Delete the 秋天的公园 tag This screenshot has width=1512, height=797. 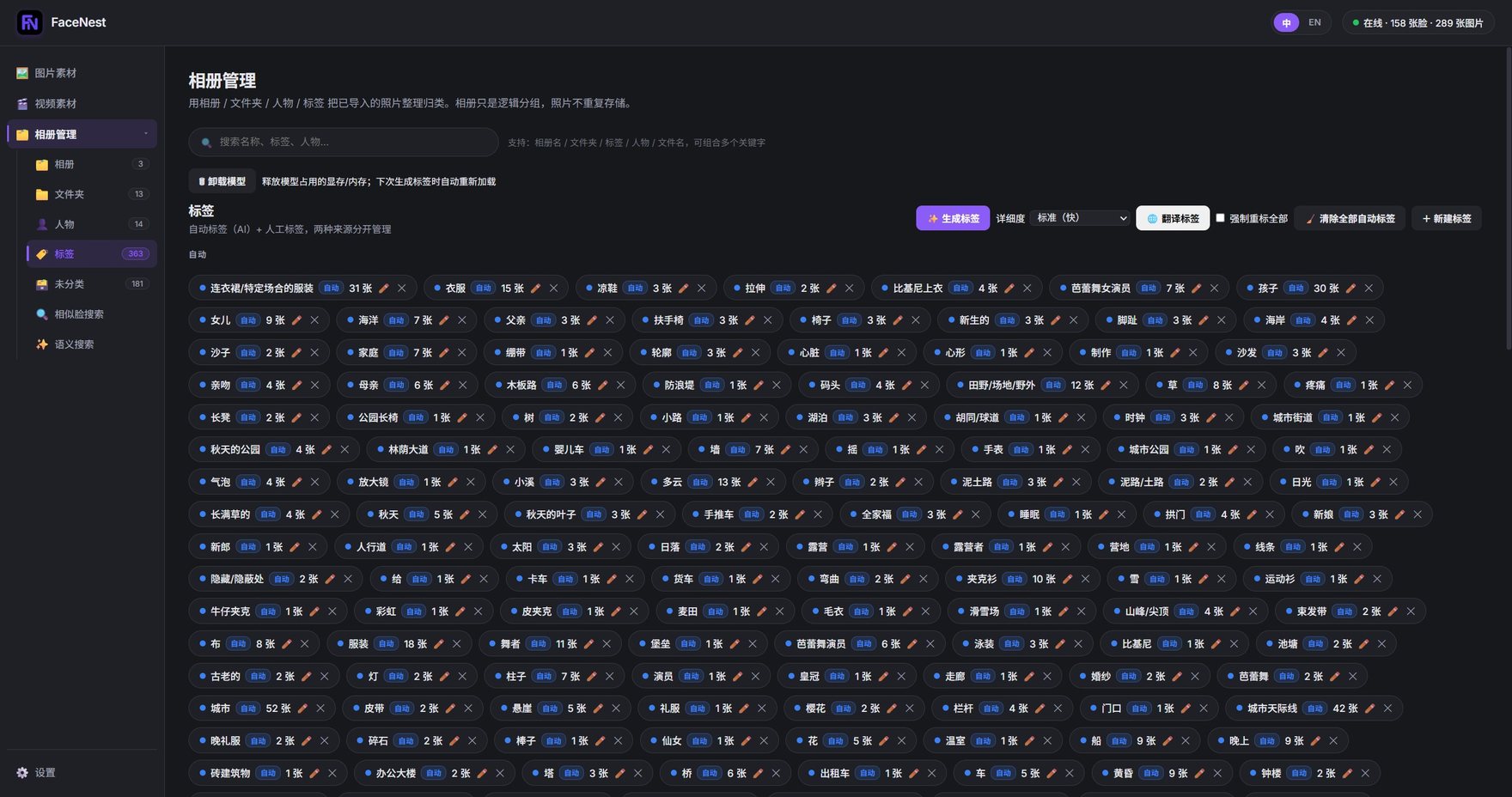pos(344,450)
